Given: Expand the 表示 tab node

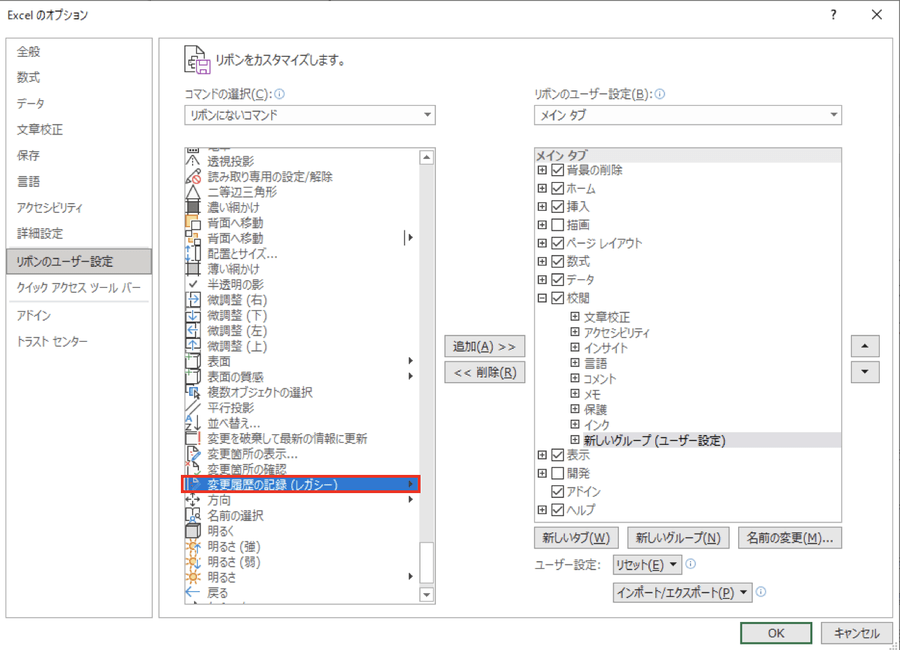Looking at the screenshot, I should click(x=542, y=455).
